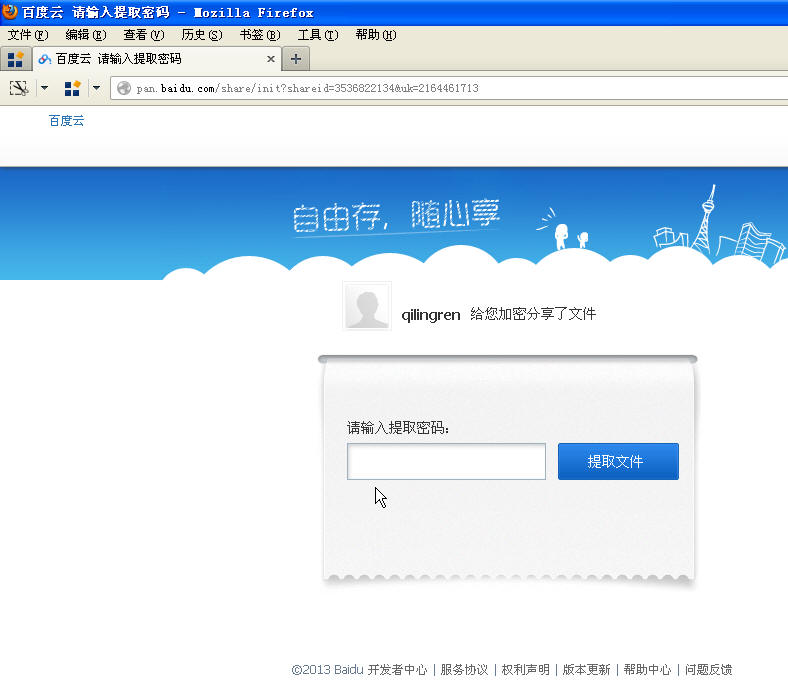Open 开发者中心 footer link
Viewport: 788px width, 700px height.
point(397,670)
